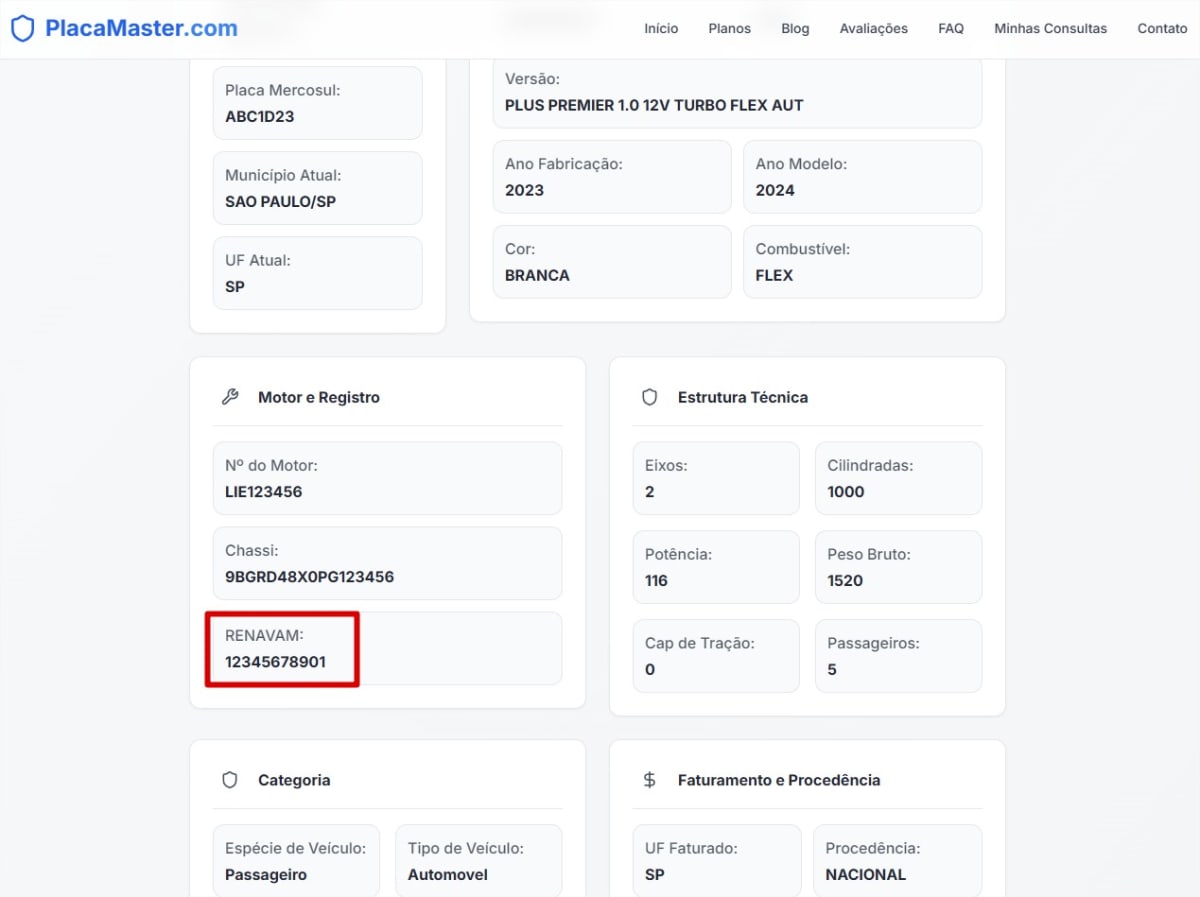Viewport: 1200px width, 897px height.
Task: Click the Procedência value NACIONAL
Action: (866, 875)
